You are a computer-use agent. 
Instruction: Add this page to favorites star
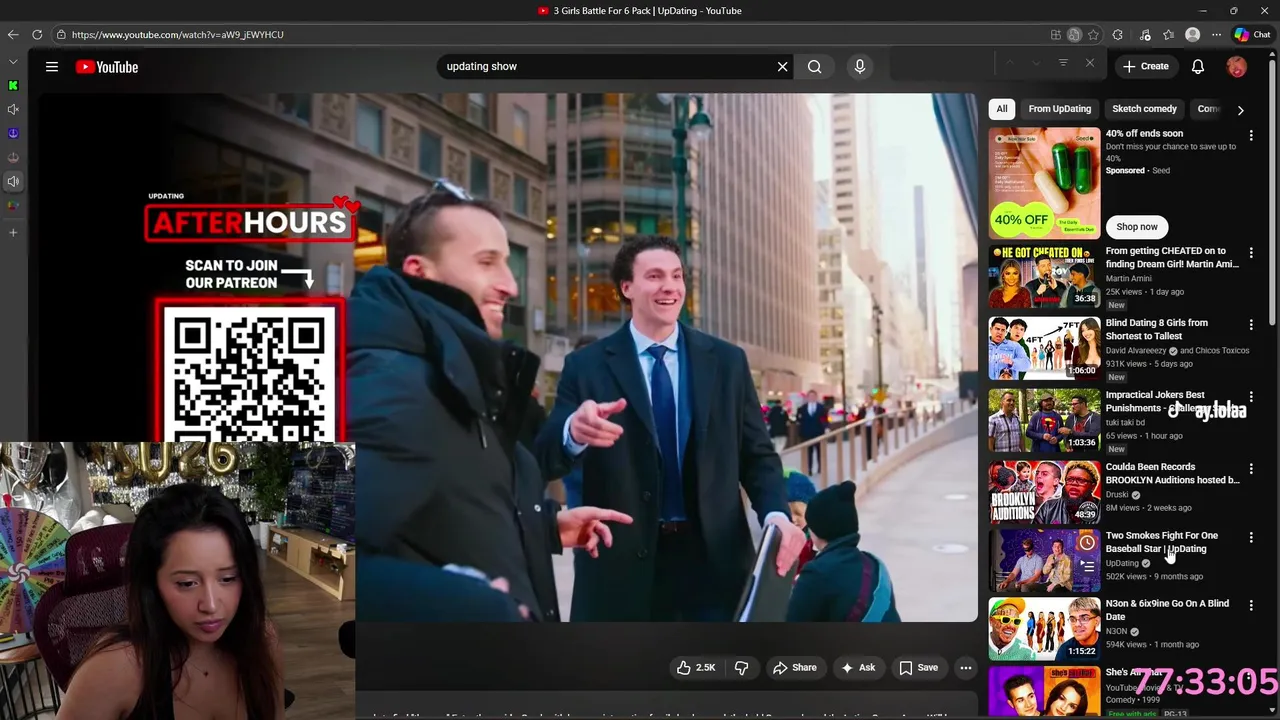click(x=1093, y=35)
